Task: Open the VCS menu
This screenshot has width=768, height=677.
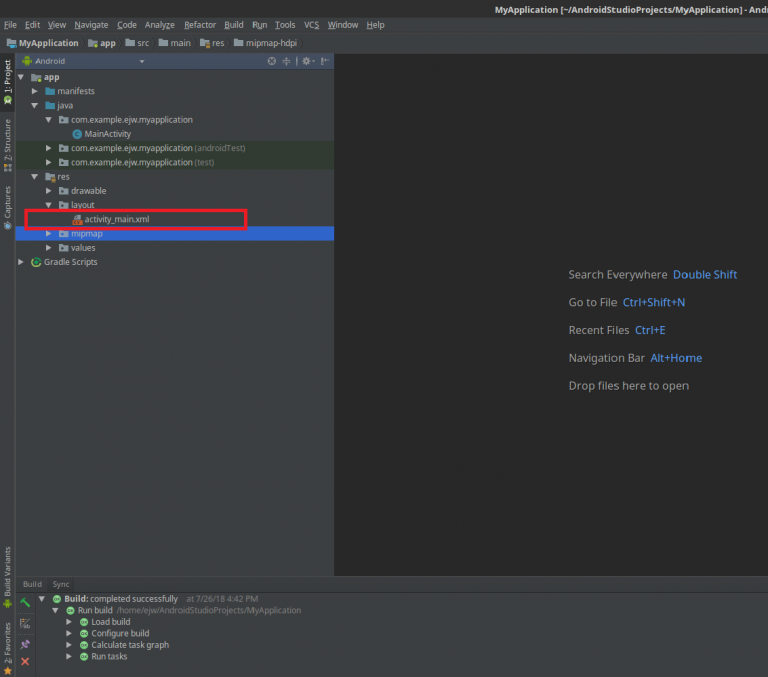Action: [x=312, y=25]
